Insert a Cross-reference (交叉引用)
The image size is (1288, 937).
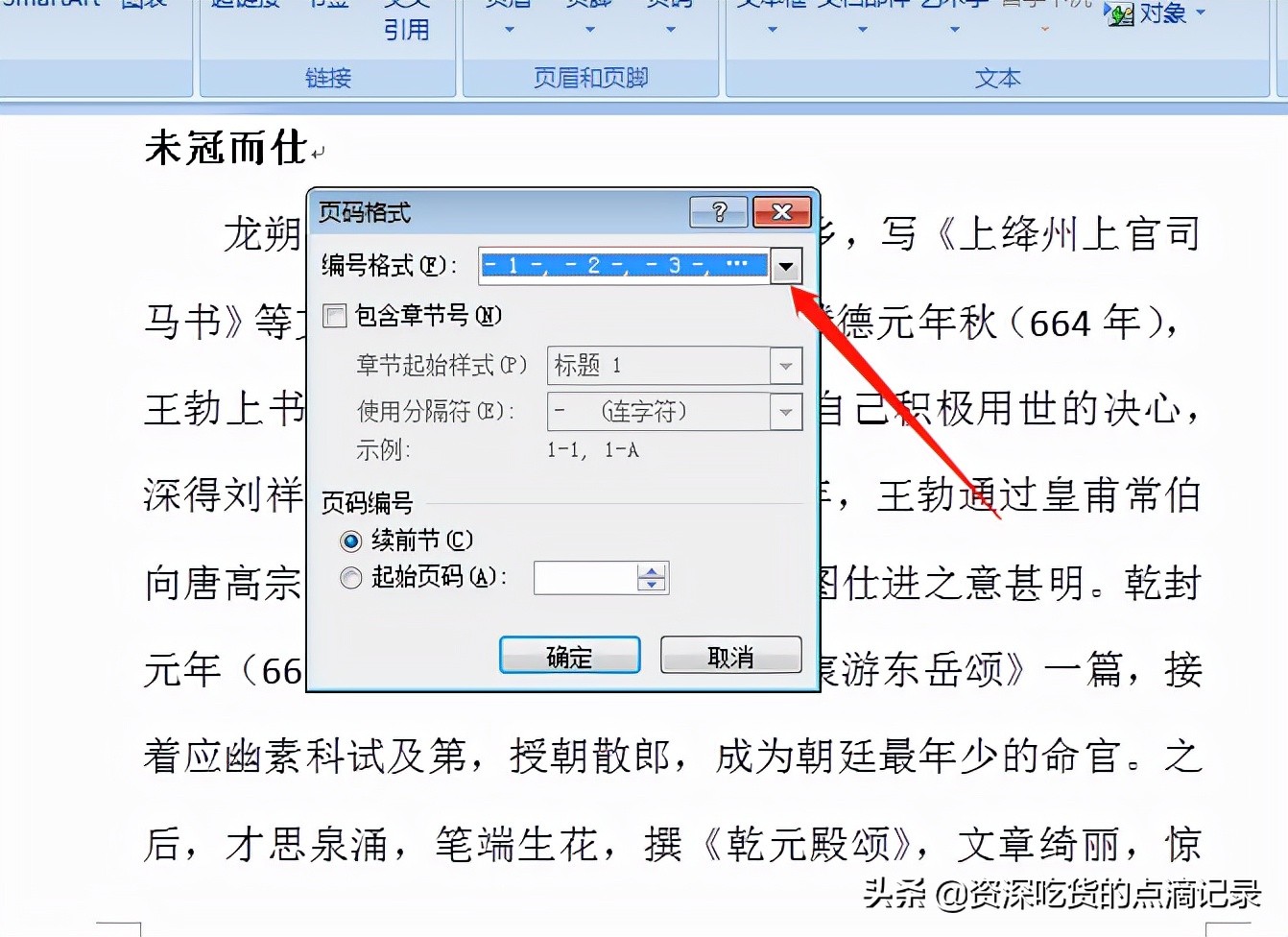408,17
